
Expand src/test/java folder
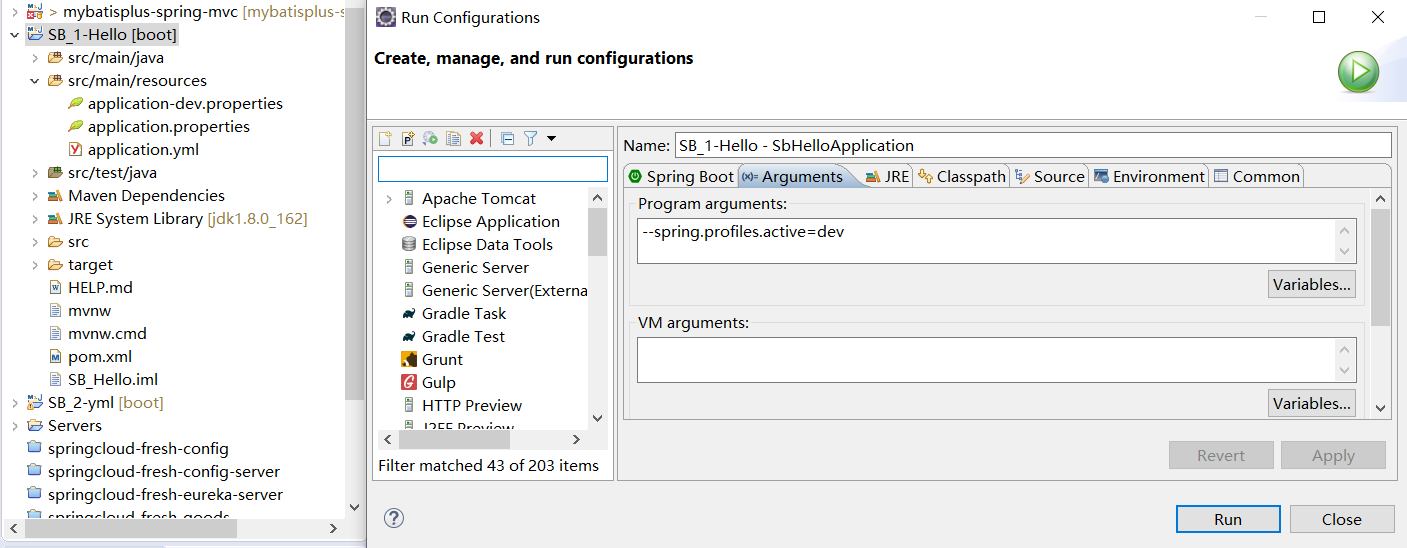pos(34,173)
